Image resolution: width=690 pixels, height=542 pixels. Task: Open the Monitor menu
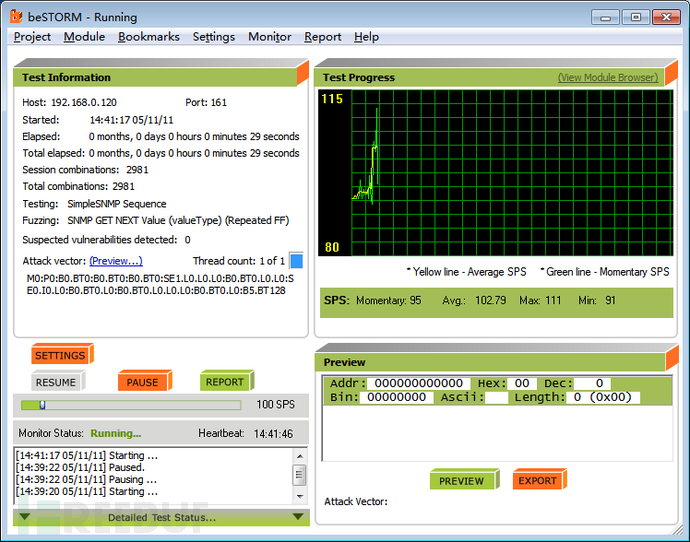coord(269,37)
